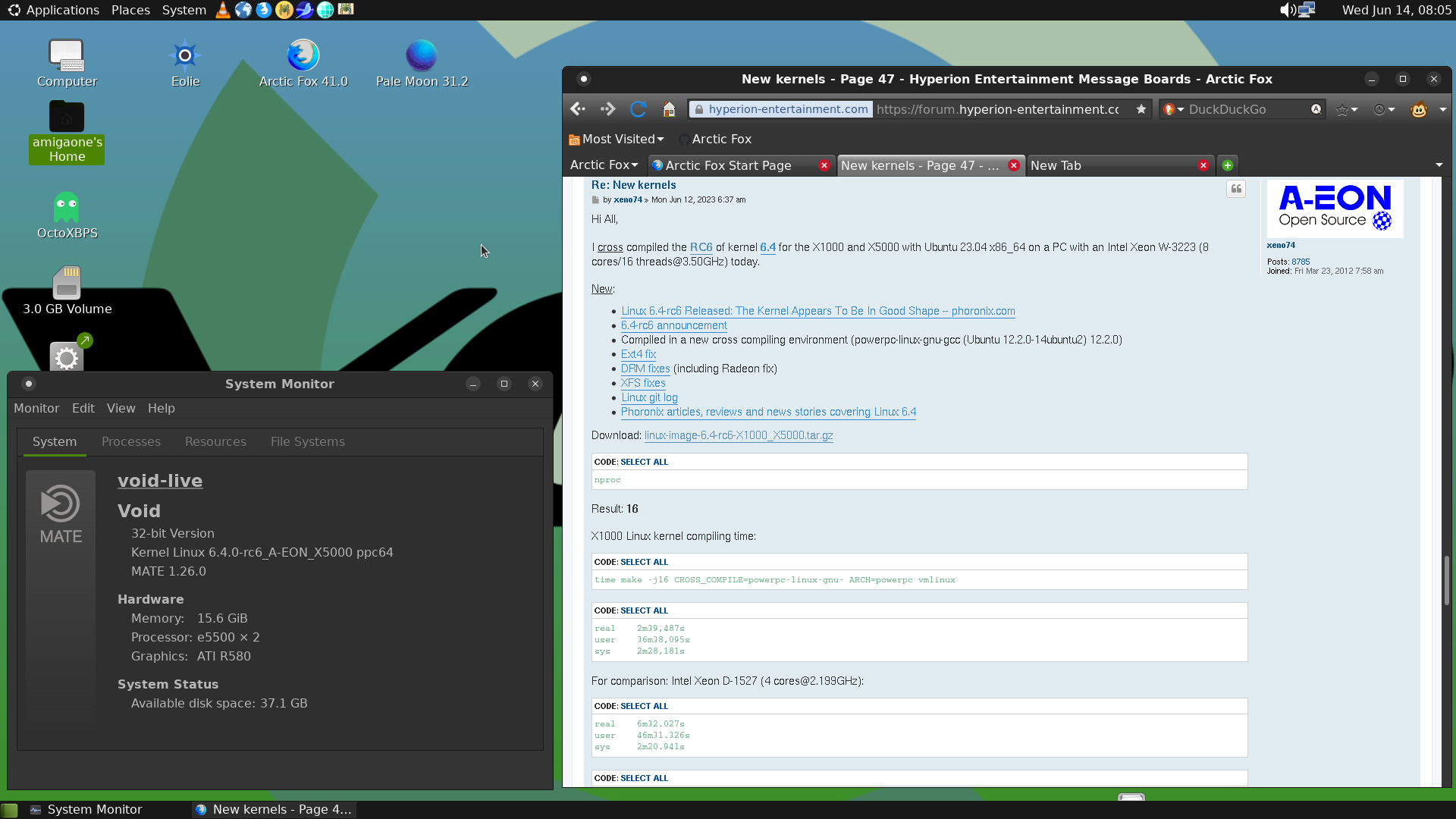Open the Monitor menu in System Monitor
This screenshot has width=1456, height=819.
coord(36,408)
